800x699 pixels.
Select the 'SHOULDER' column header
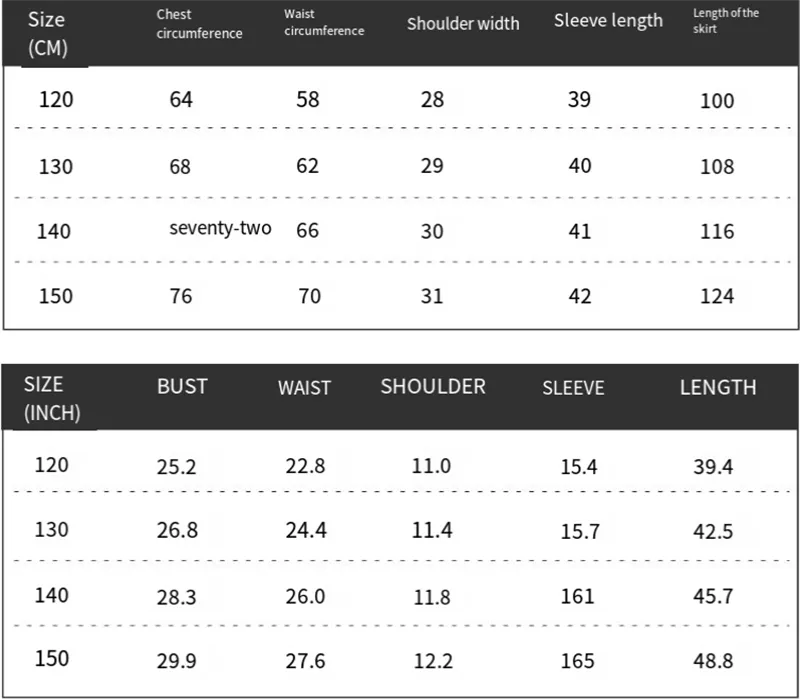coord(433,387)
